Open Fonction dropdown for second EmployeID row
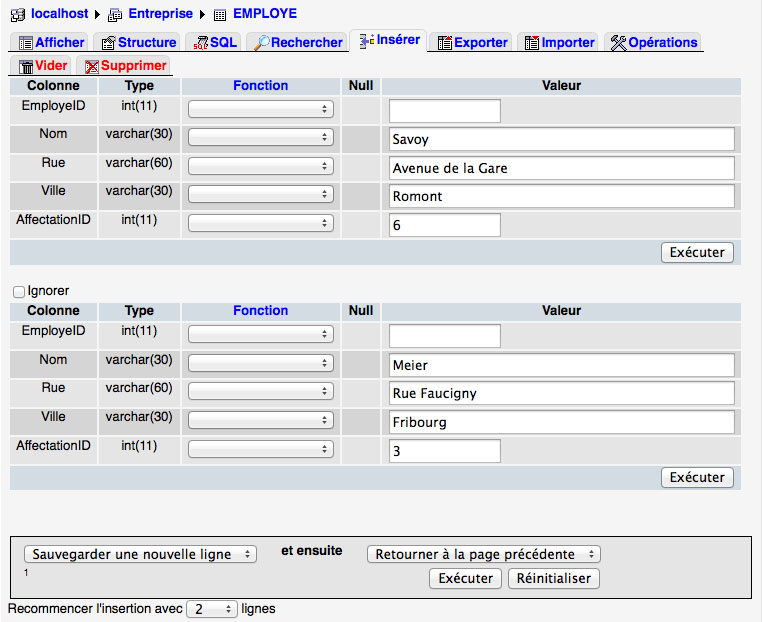This screenshot has width=762, height=622. click(261, 334)
